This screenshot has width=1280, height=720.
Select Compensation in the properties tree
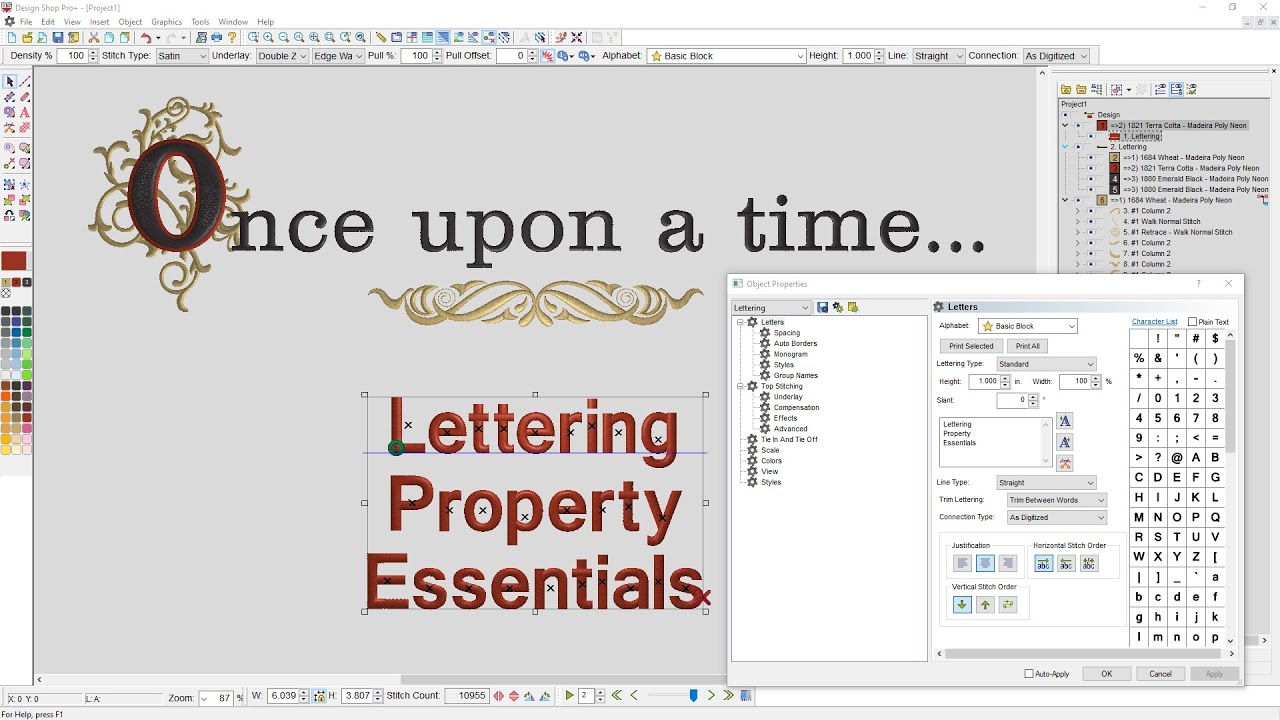click(x=796, y=407)
